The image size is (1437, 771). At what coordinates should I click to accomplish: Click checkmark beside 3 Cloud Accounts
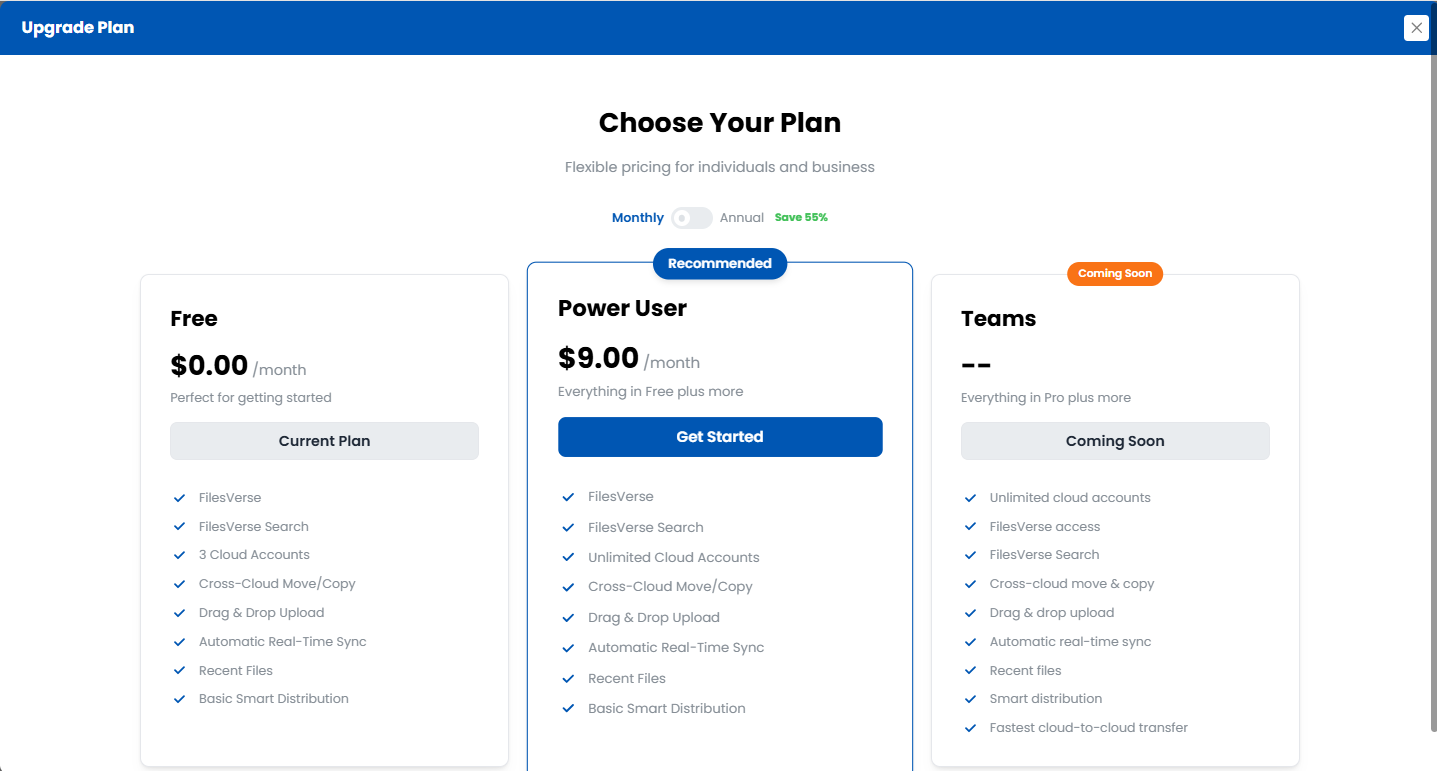click(180, 555)
